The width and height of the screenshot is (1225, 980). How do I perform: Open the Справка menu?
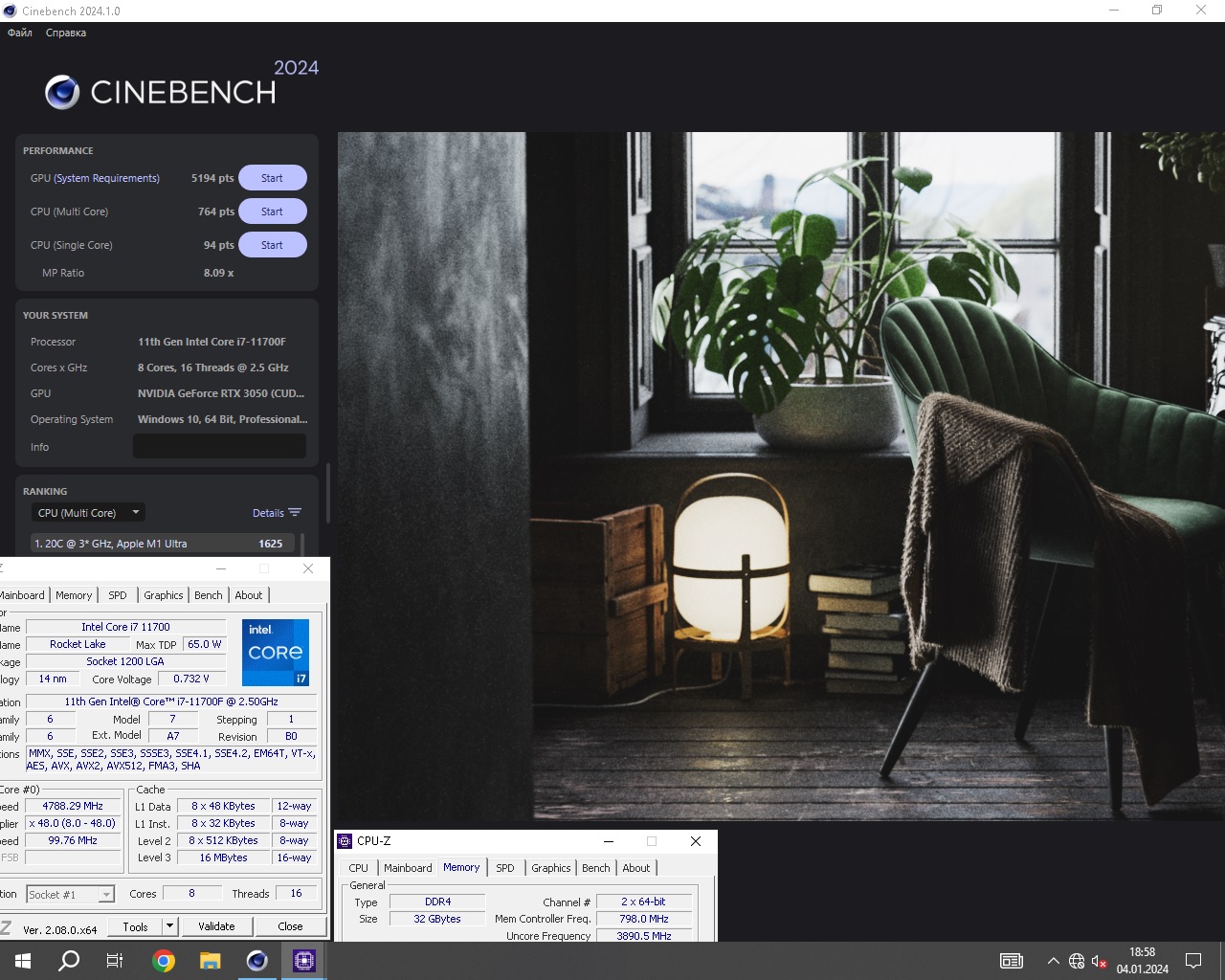click(66, 33)
